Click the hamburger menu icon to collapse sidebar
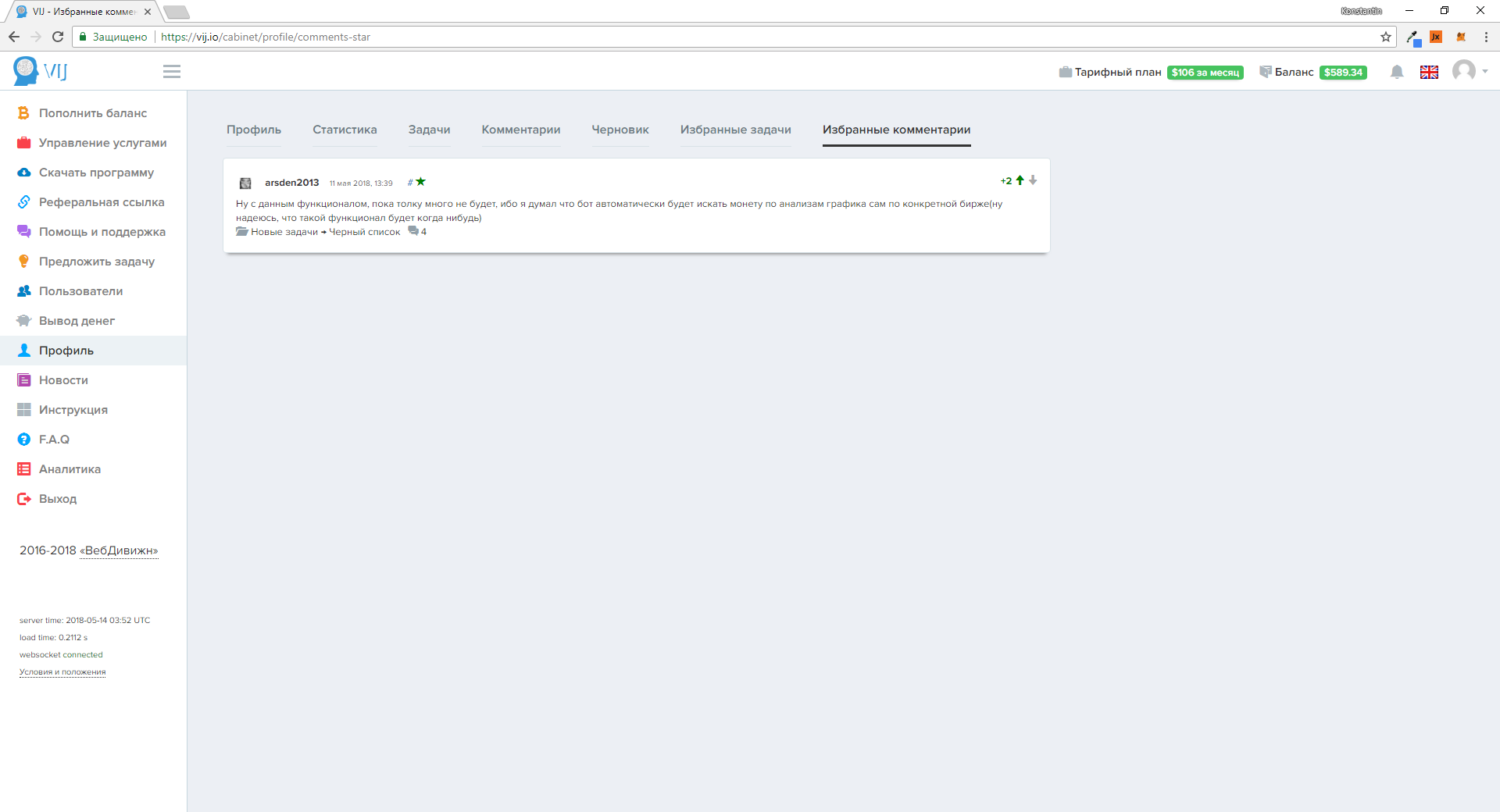This screenshot has width=1500, height=812. 172,72
